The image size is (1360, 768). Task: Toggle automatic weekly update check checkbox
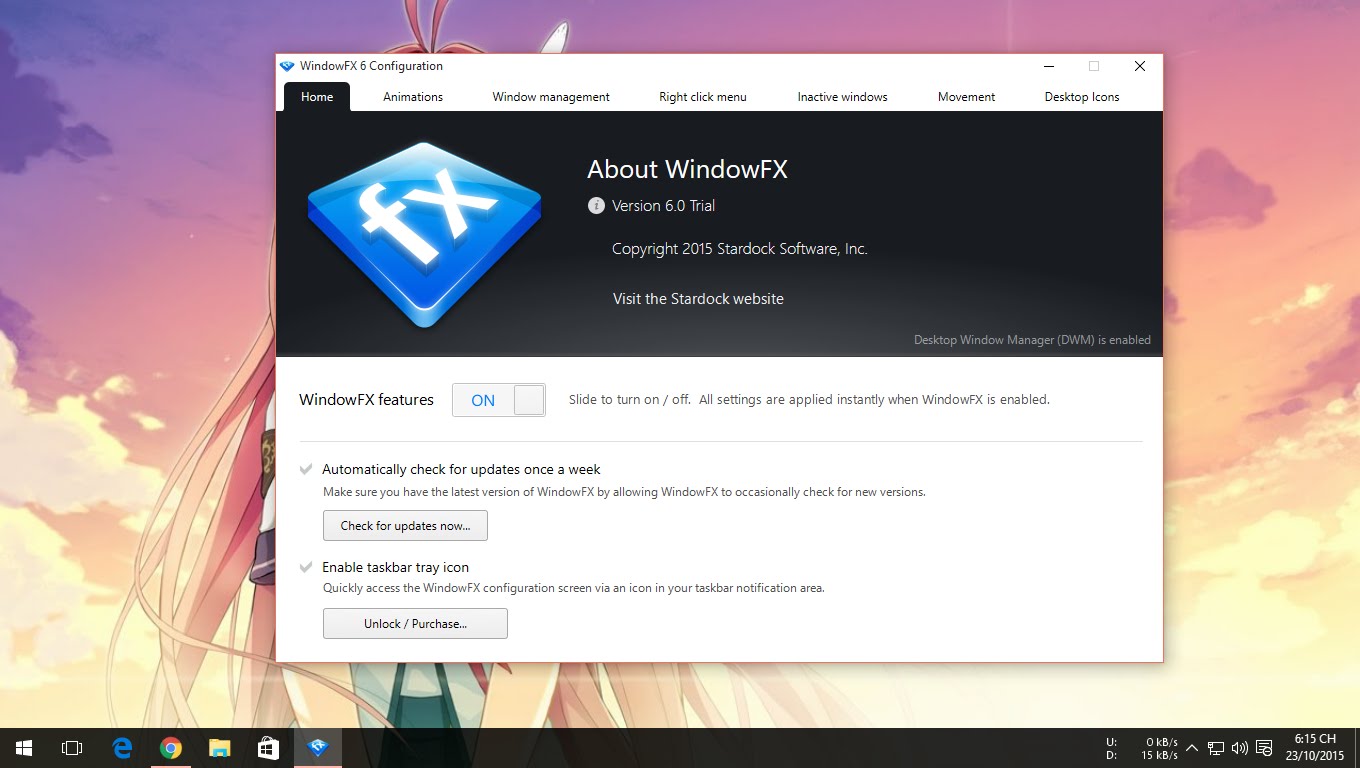[x=306, y=469]
